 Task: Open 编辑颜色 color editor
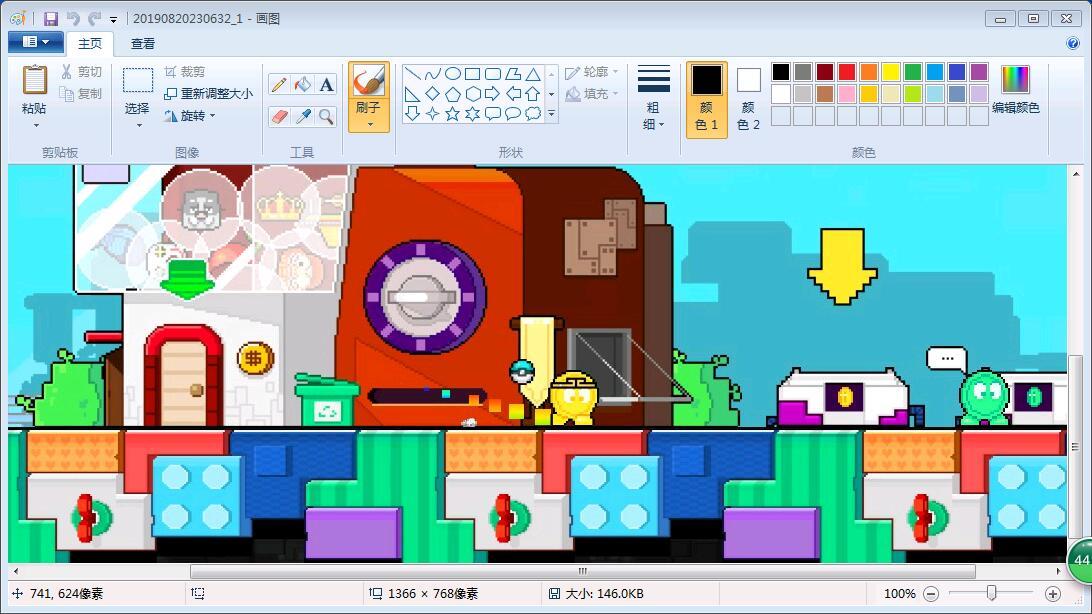click(x=1015, y=90)
